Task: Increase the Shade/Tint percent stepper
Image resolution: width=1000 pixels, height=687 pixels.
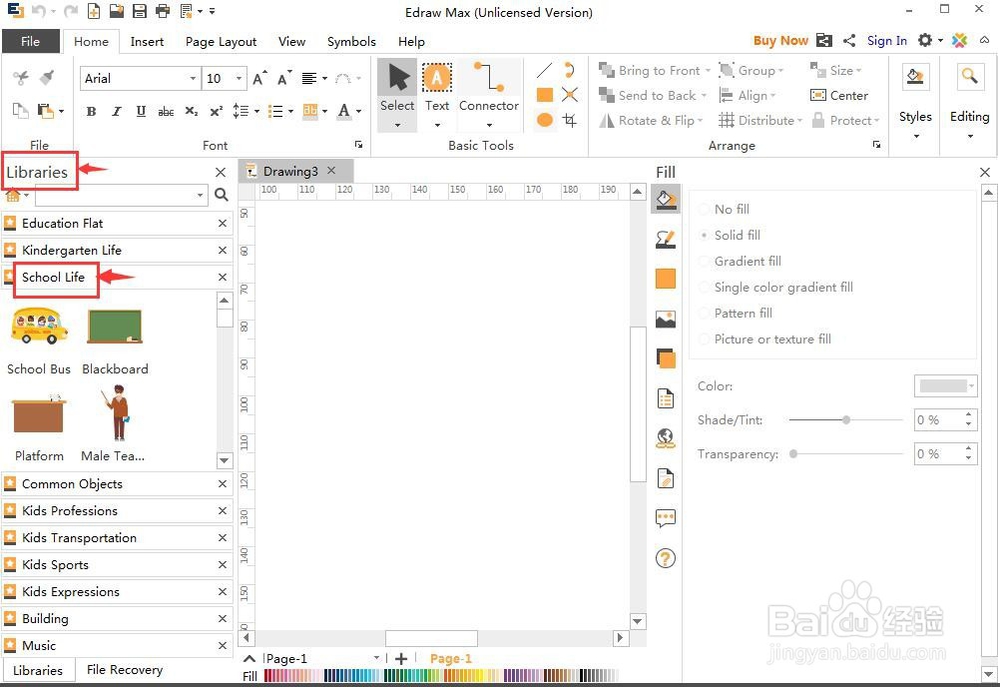Action: [969, 415]
